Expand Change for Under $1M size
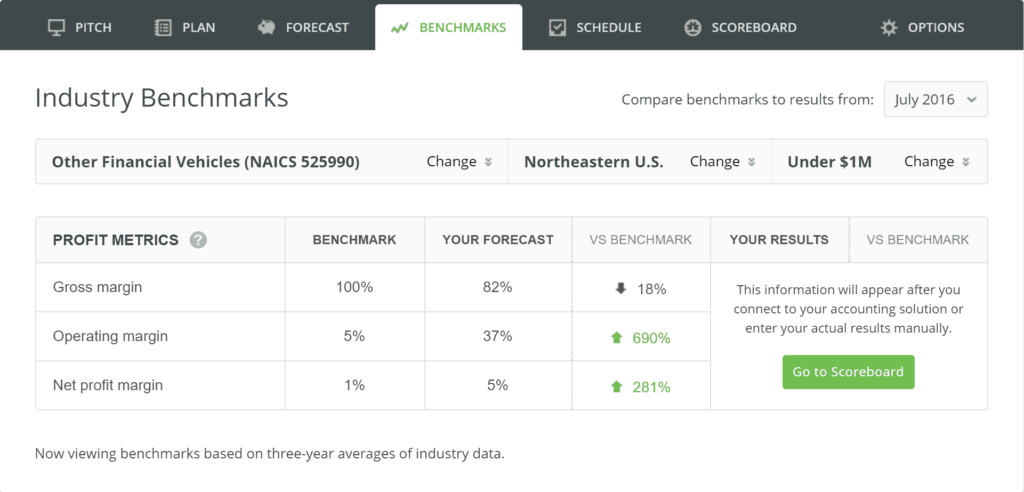 click(x=936, y=161)
